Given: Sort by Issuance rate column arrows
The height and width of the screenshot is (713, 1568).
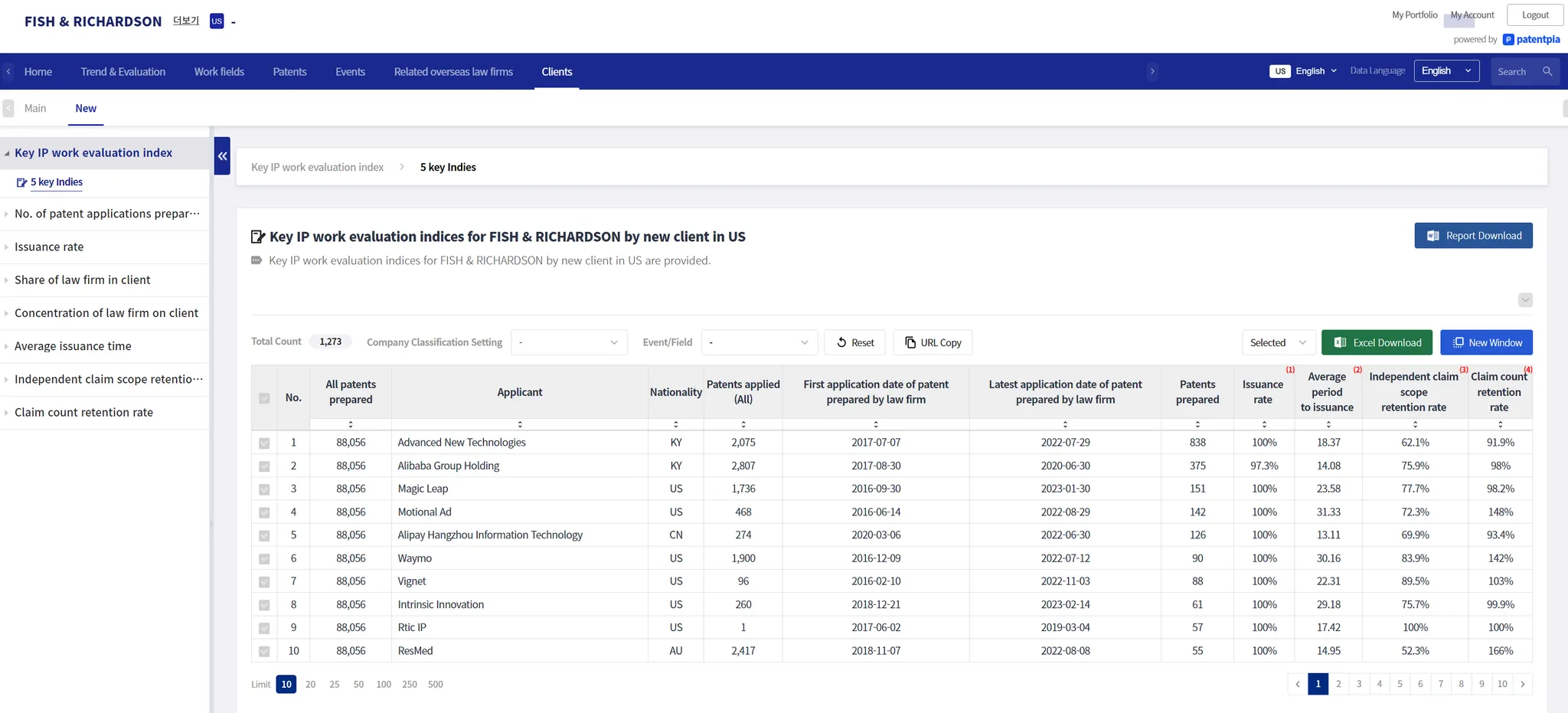Looking at the screenshot, I should click(x=1264, y=424).
